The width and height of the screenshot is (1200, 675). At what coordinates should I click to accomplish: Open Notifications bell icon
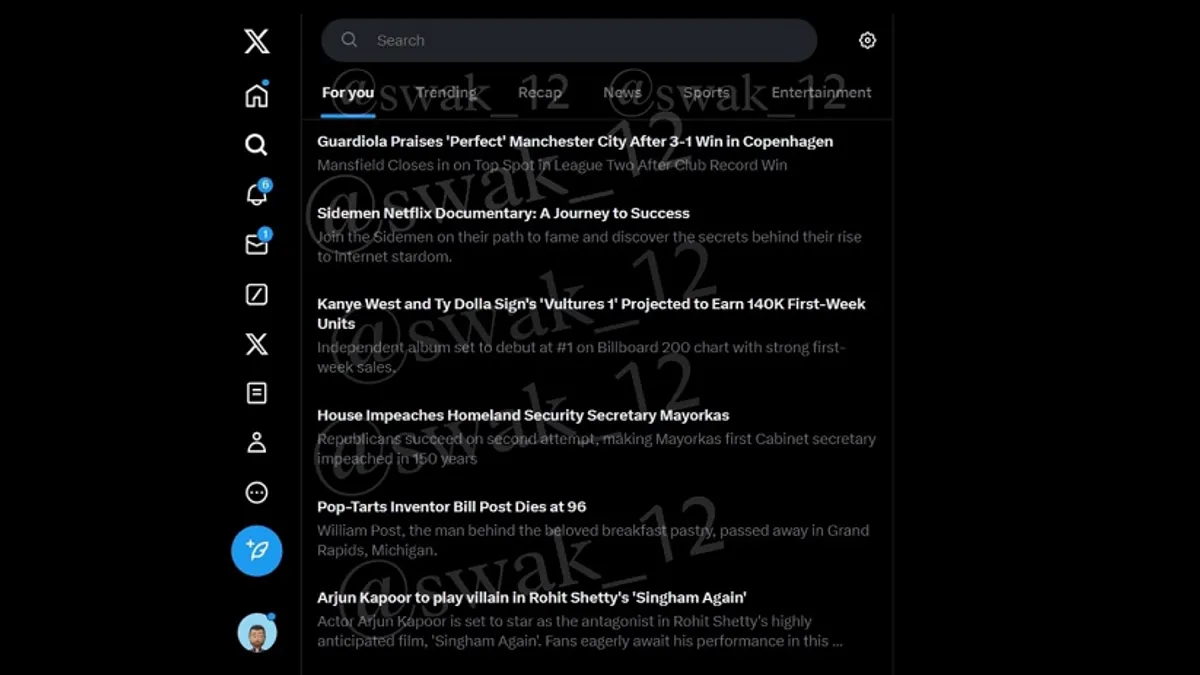257,194
